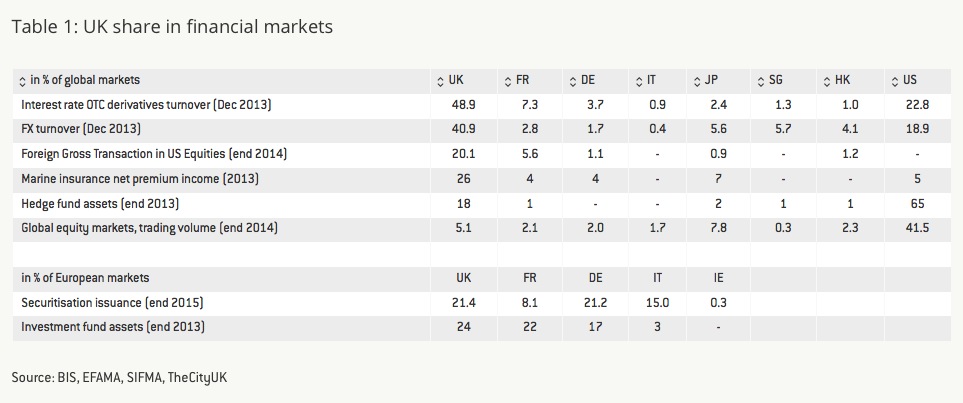
Task: Toggle sort icon next to IT header
Action: [x=639, y=81]
